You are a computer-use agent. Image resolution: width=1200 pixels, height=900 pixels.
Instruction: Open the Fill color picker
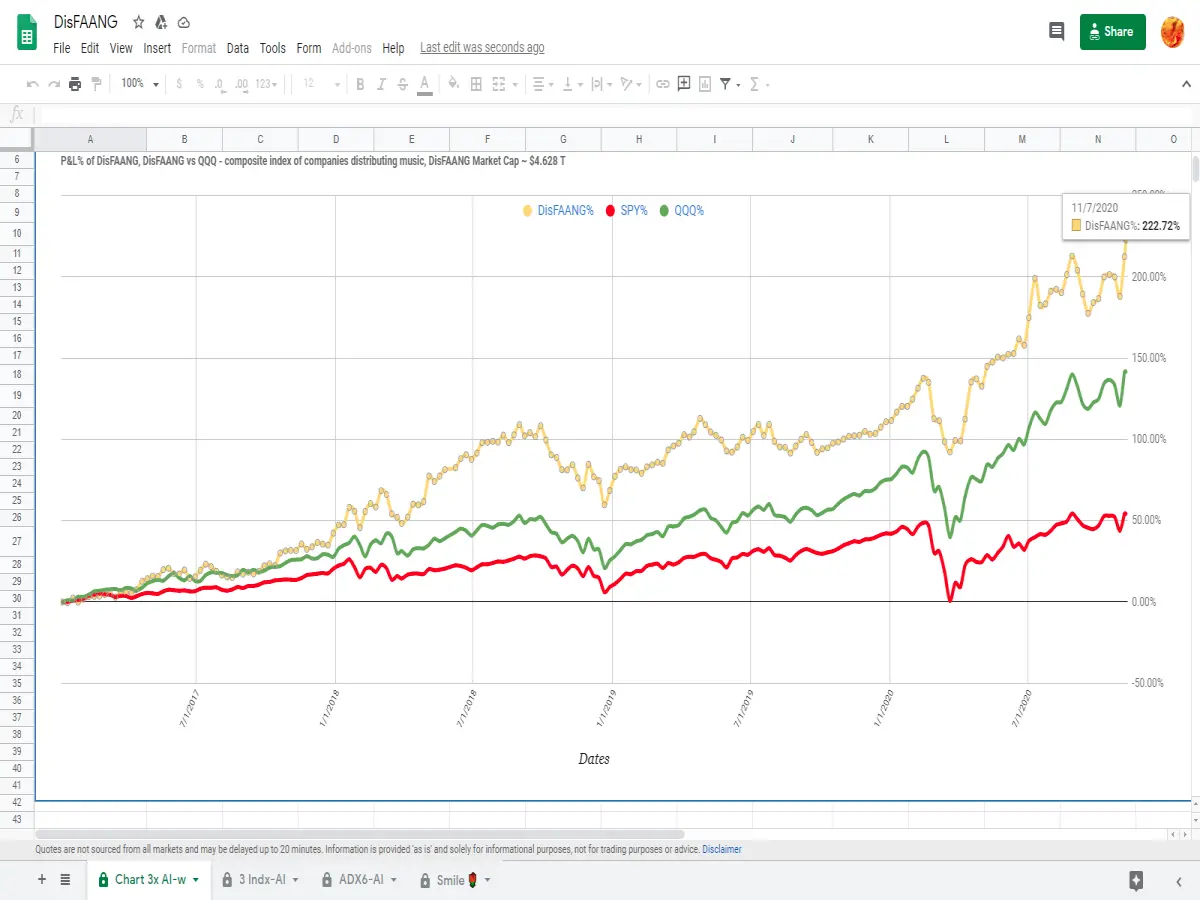[x=454, y=84]
